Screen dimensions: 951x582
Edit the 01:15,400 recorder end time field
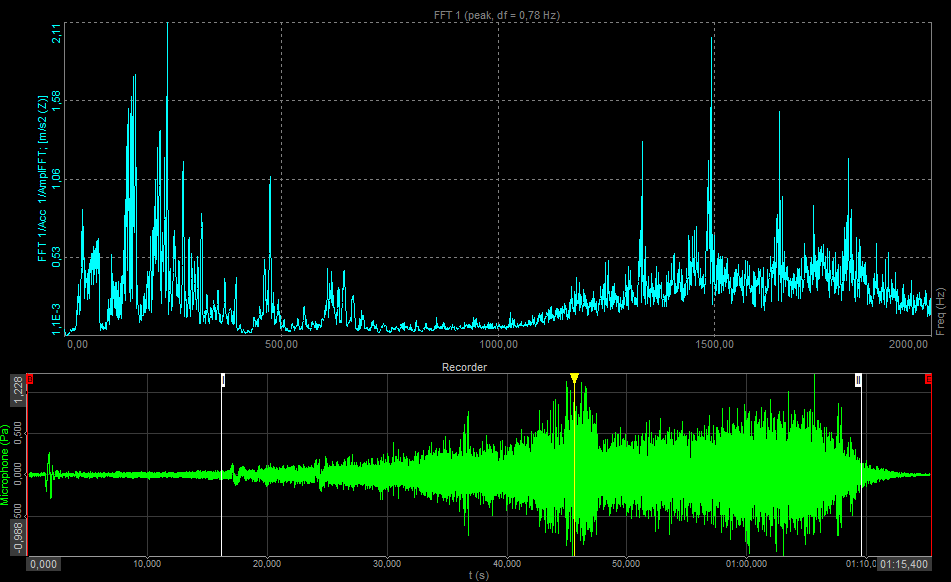(904, 564)
